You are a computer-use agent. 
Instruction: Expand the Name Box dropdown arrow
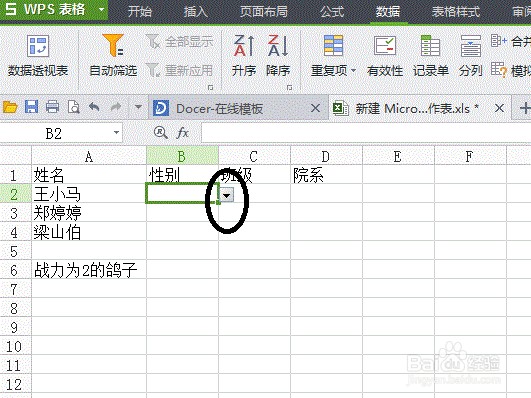point(116,132)
